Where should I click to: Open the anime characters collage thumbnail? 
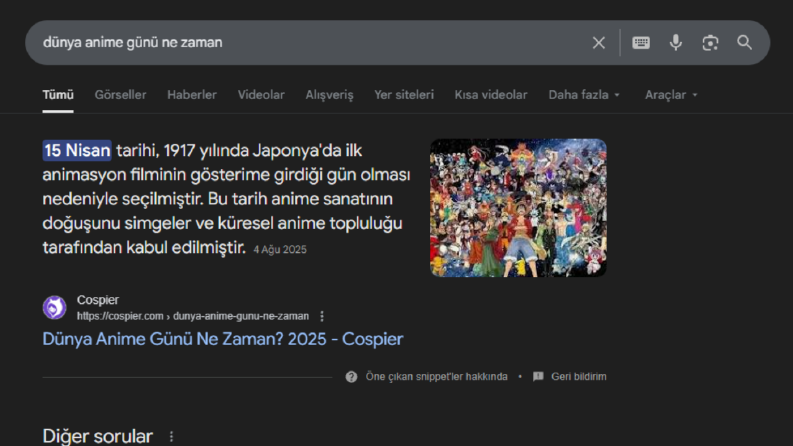[518, 208]
